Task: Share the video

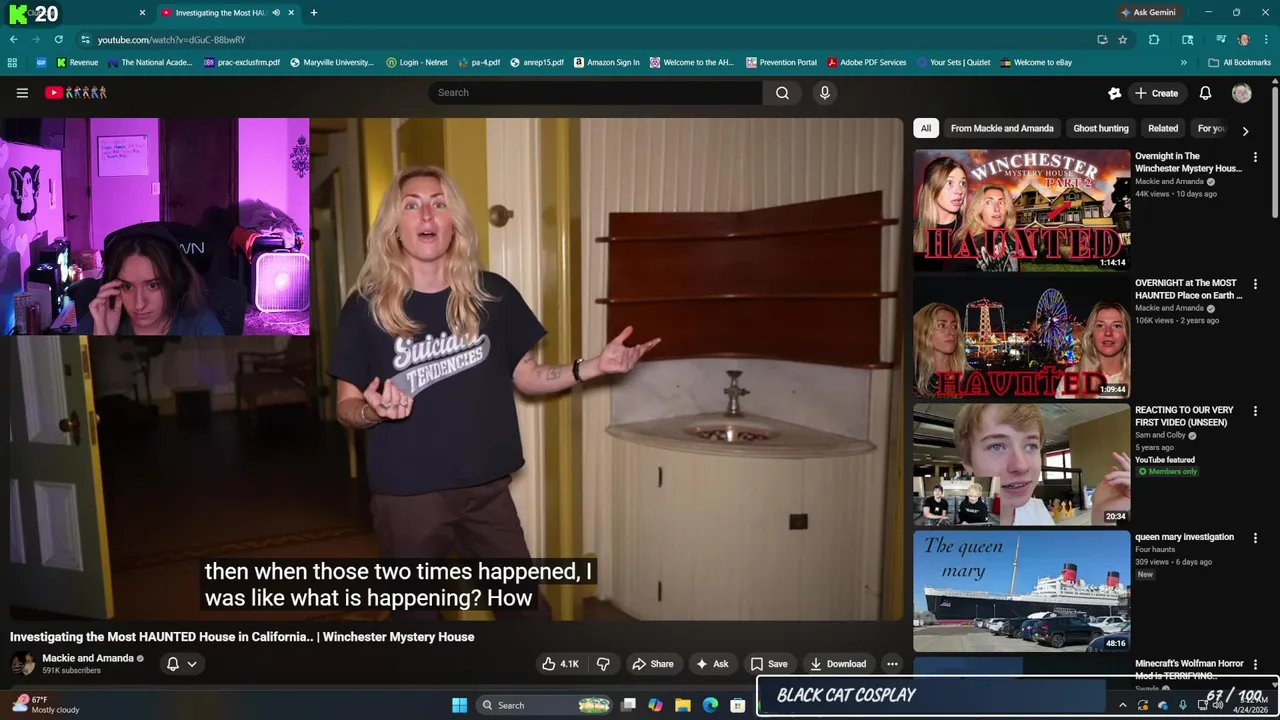Action: [x=652, y=664]
